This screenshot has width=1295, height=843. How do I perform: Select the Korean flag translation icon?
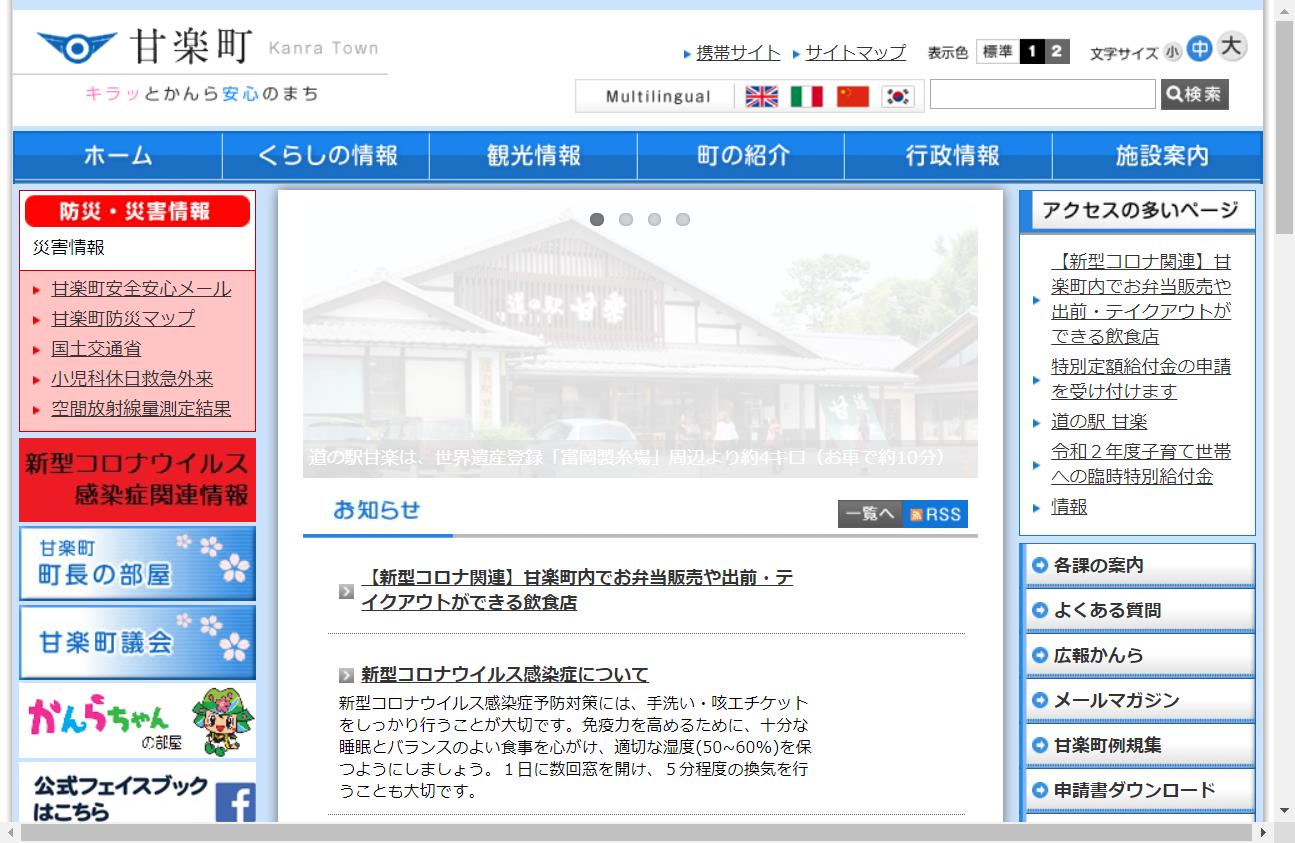(897, 97)
